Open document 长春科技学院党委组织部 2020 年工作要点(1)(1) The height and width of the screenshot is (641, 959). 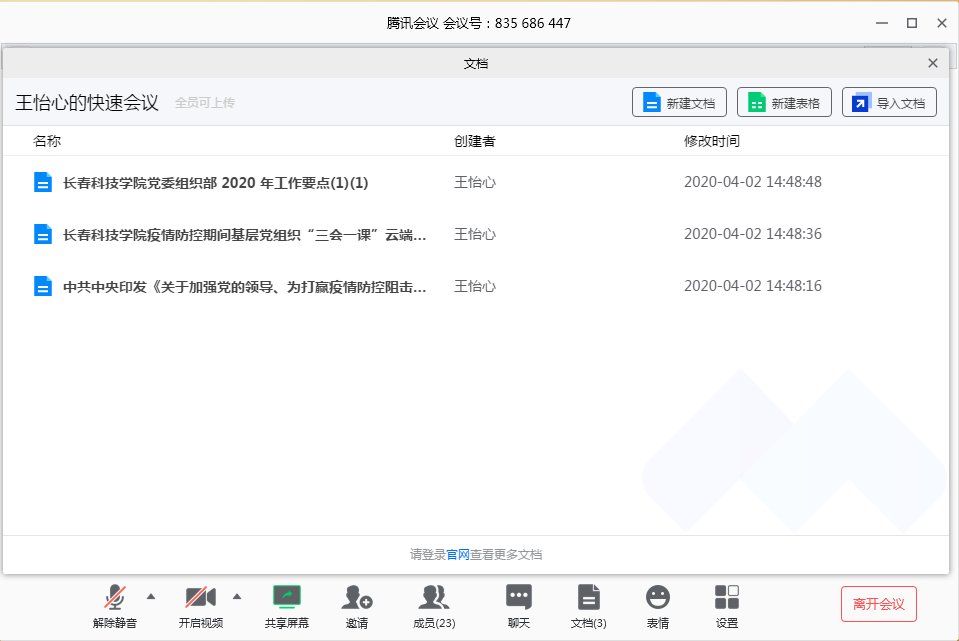tap(215, 183)
